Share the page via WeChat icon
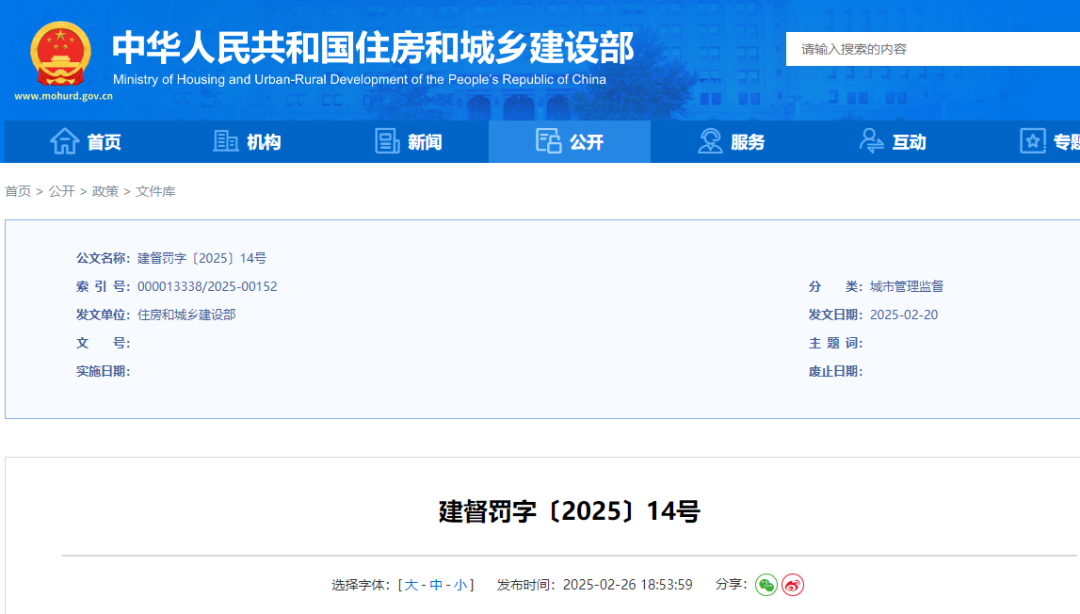This screenshot has width=1080, height=614. coord(766,585)
